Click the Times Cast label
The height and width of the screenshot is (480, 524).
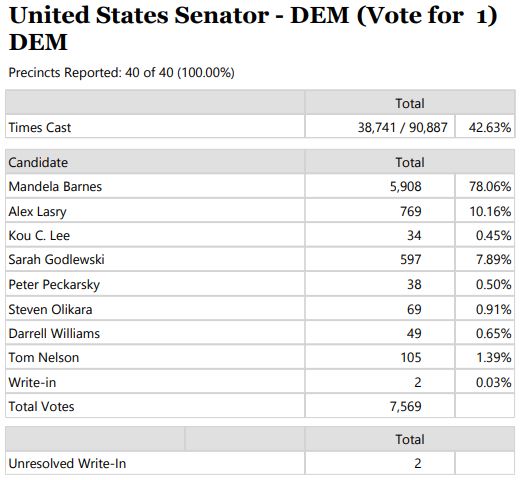coord(40,127)
